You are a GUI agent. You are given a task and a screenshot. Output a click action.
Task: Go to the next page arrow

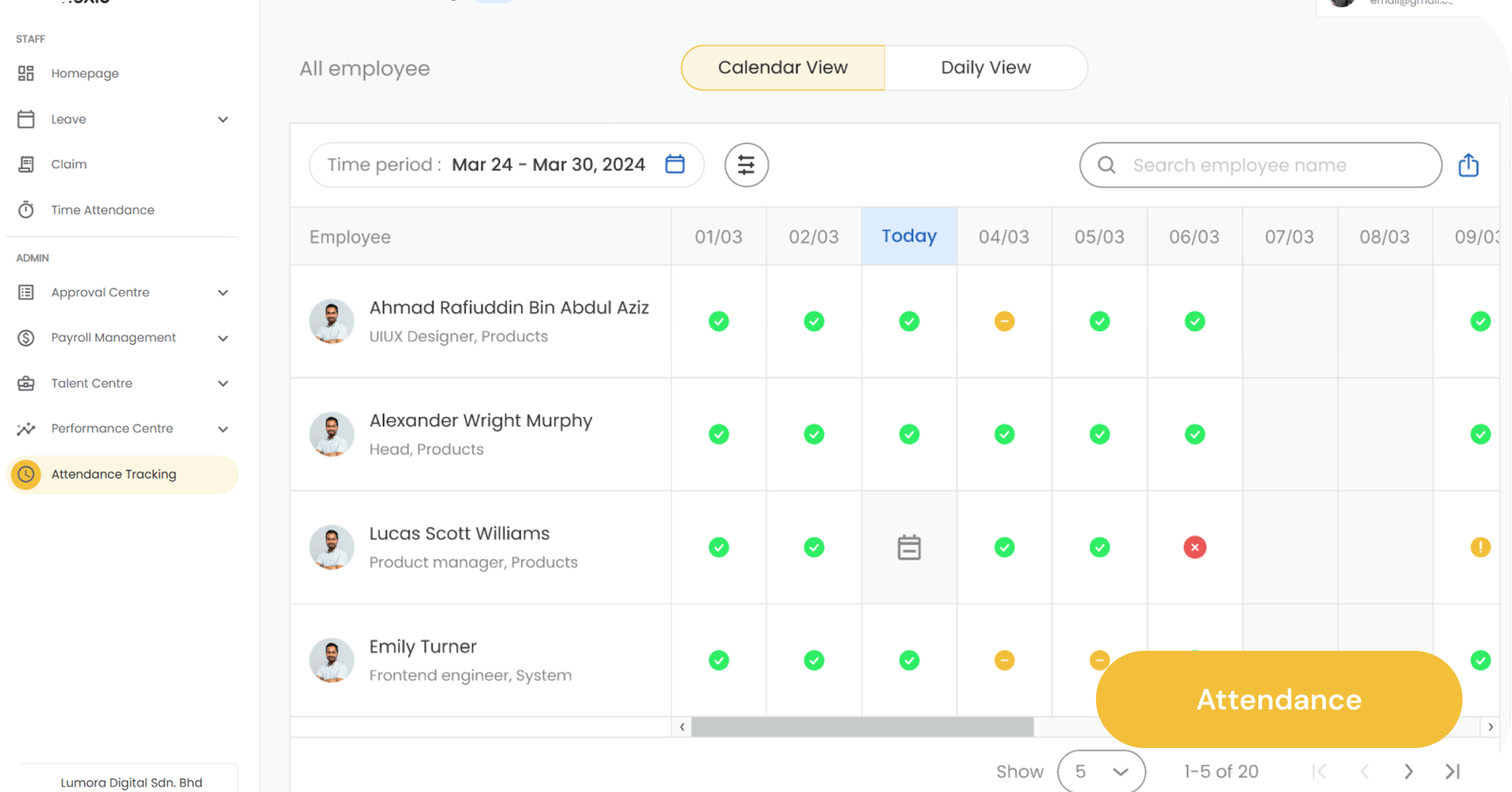click(x=1408, y=771)
